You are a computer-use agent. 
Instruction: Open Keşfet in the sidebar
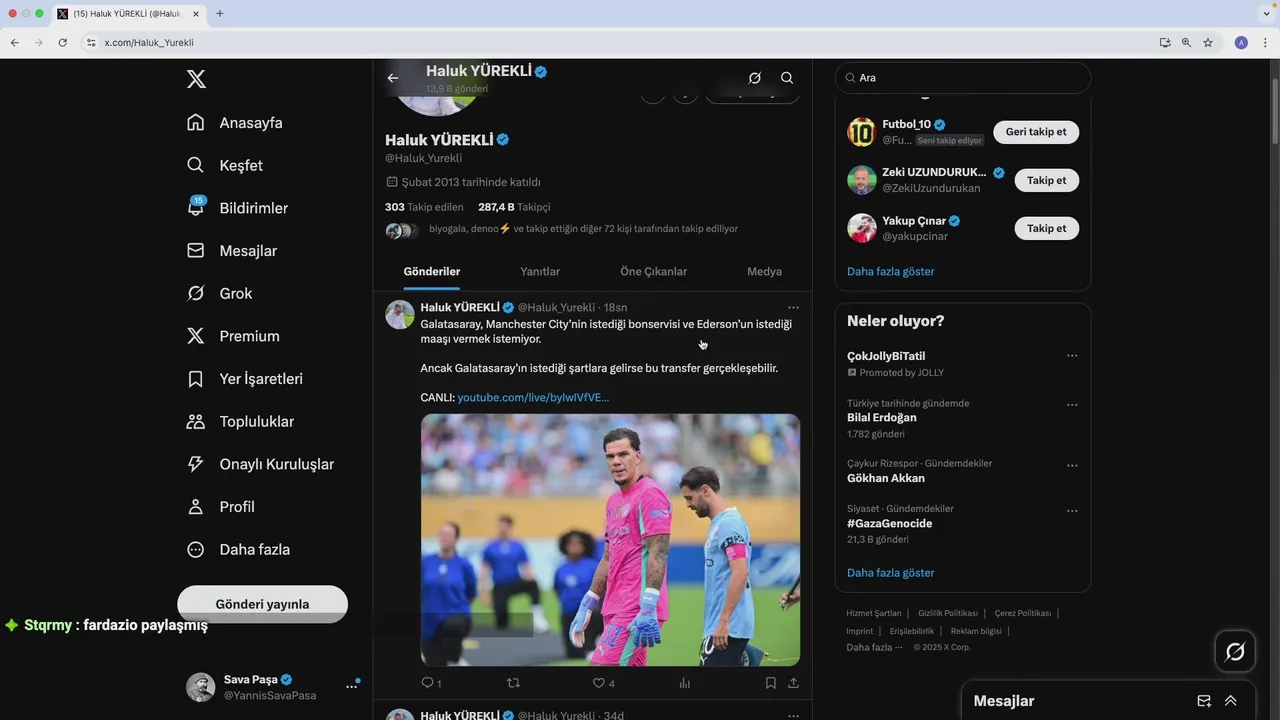[225, 165]
